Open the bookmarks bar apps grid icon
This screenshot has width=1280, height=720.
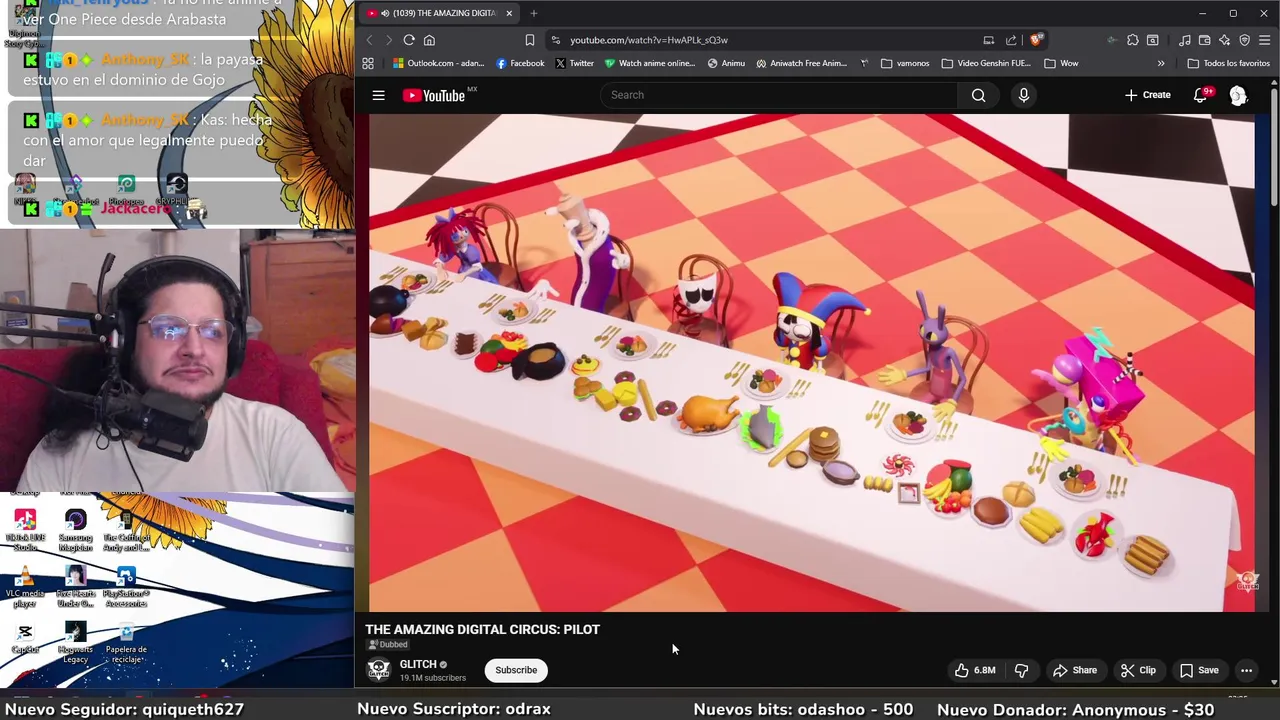tap(368, 63)
